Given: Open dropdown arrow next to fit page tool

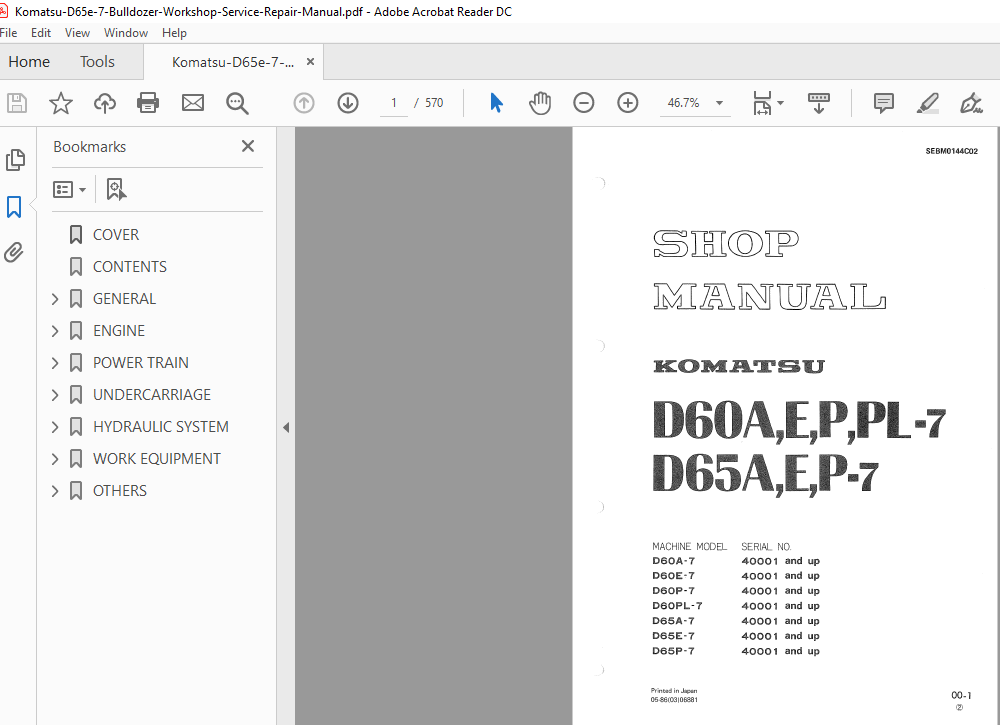Looking at the screenshot, I should click(781, 103).
